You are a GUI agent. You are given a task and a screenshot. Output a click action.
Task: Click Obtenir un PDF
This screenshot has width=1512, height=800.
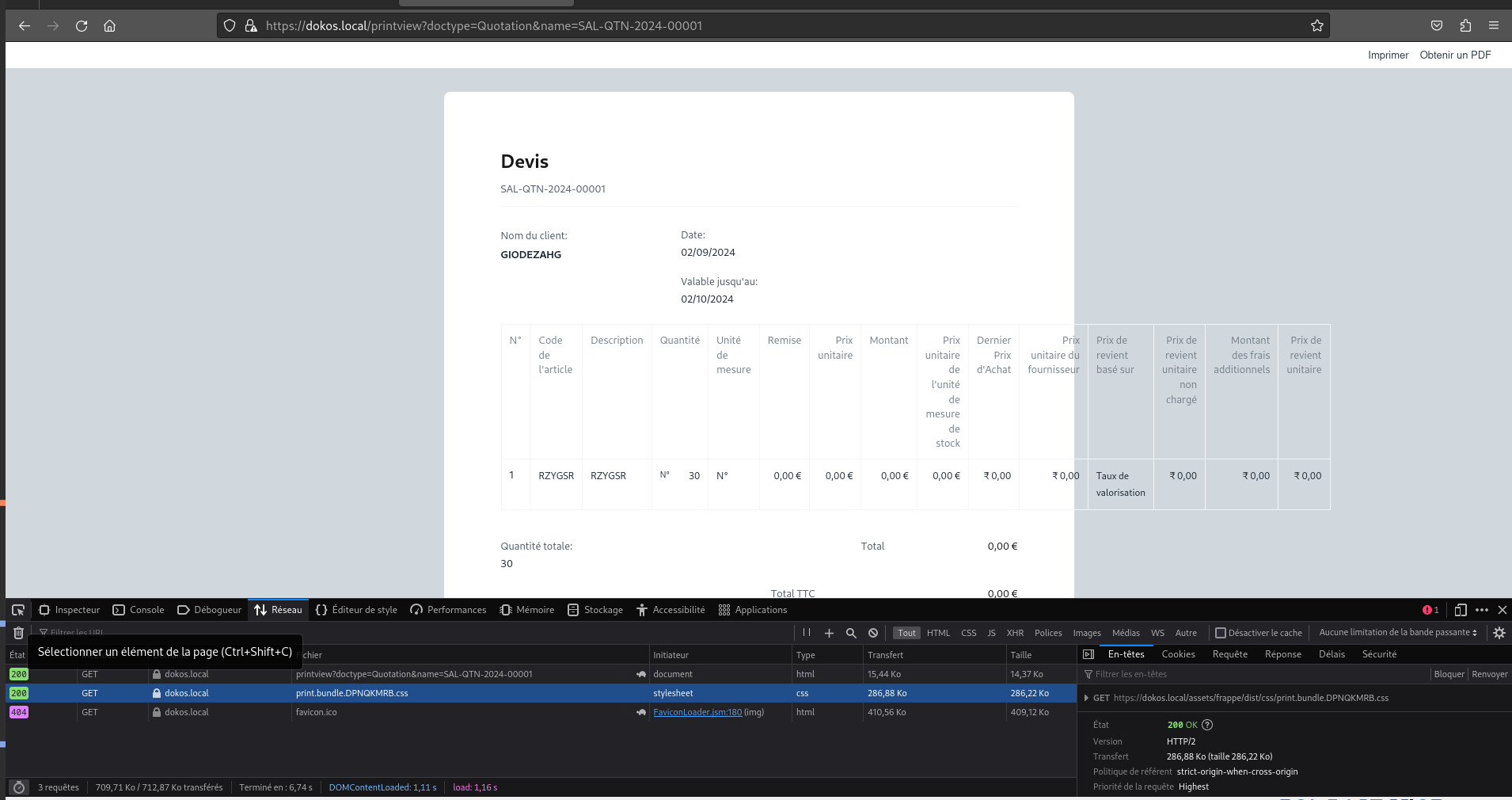coord(1455,55)
